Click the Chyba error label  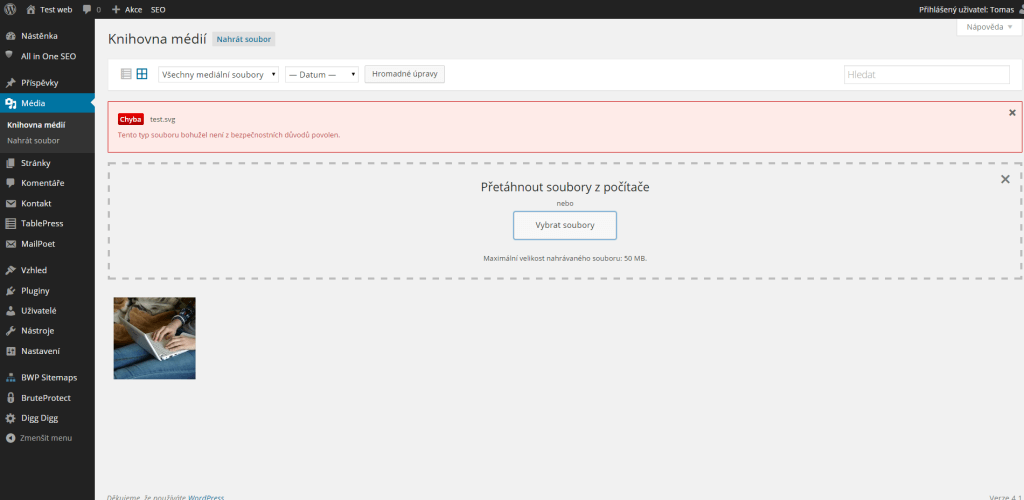coord(131,119)
